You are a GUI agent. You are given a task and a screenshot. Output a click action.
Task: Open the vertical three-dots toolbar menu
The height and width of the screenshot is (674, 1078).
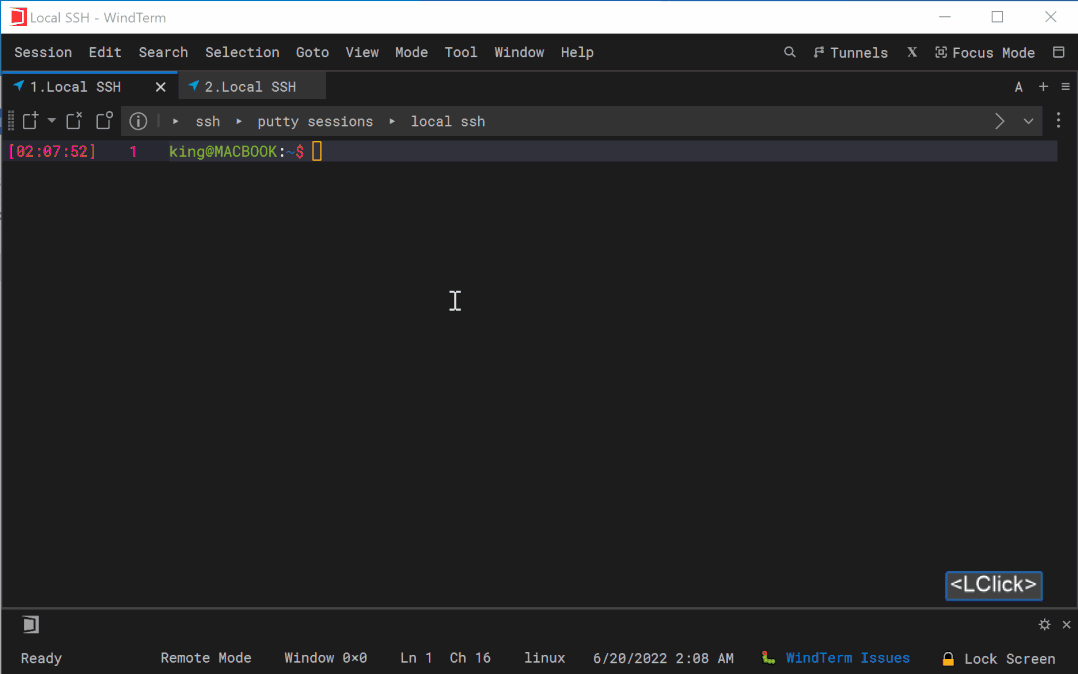coord(1059,121)
